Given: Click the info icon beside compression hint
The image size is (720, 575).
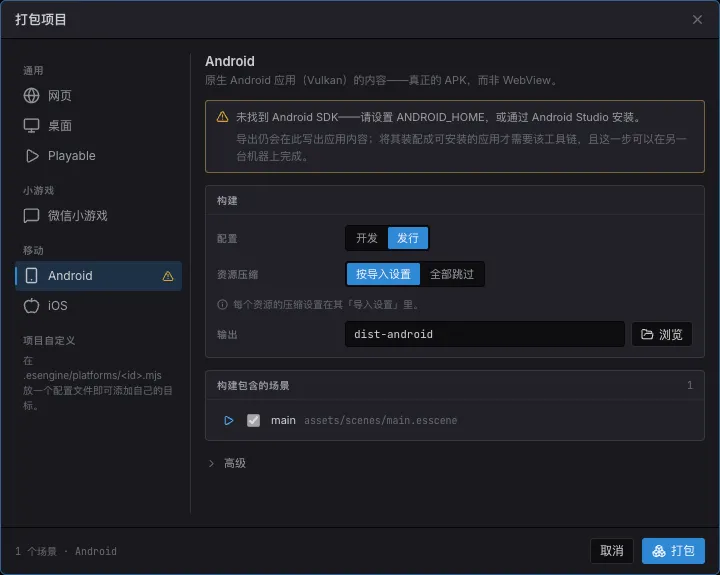Looking at the screenshot, I should 222,304.
